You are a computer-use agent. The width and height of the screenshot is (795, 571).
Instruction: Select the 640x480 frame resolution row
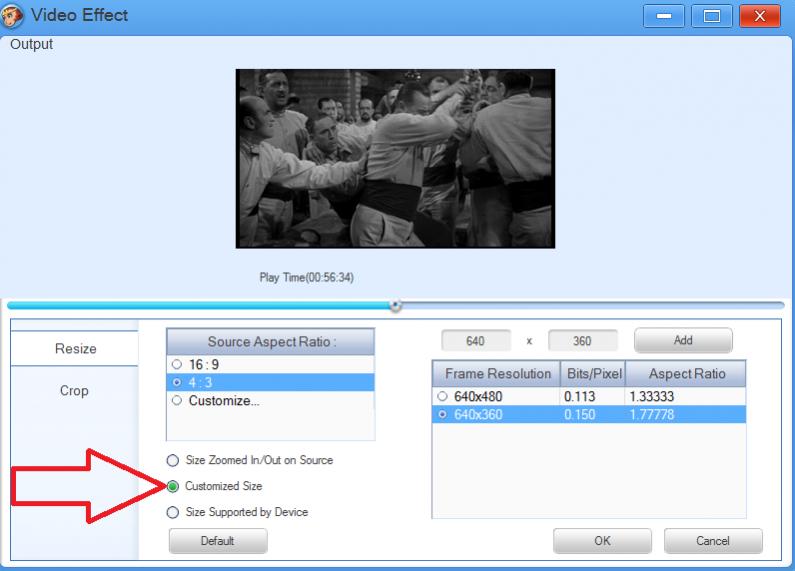pyautogui.click(x=589, y=397)
